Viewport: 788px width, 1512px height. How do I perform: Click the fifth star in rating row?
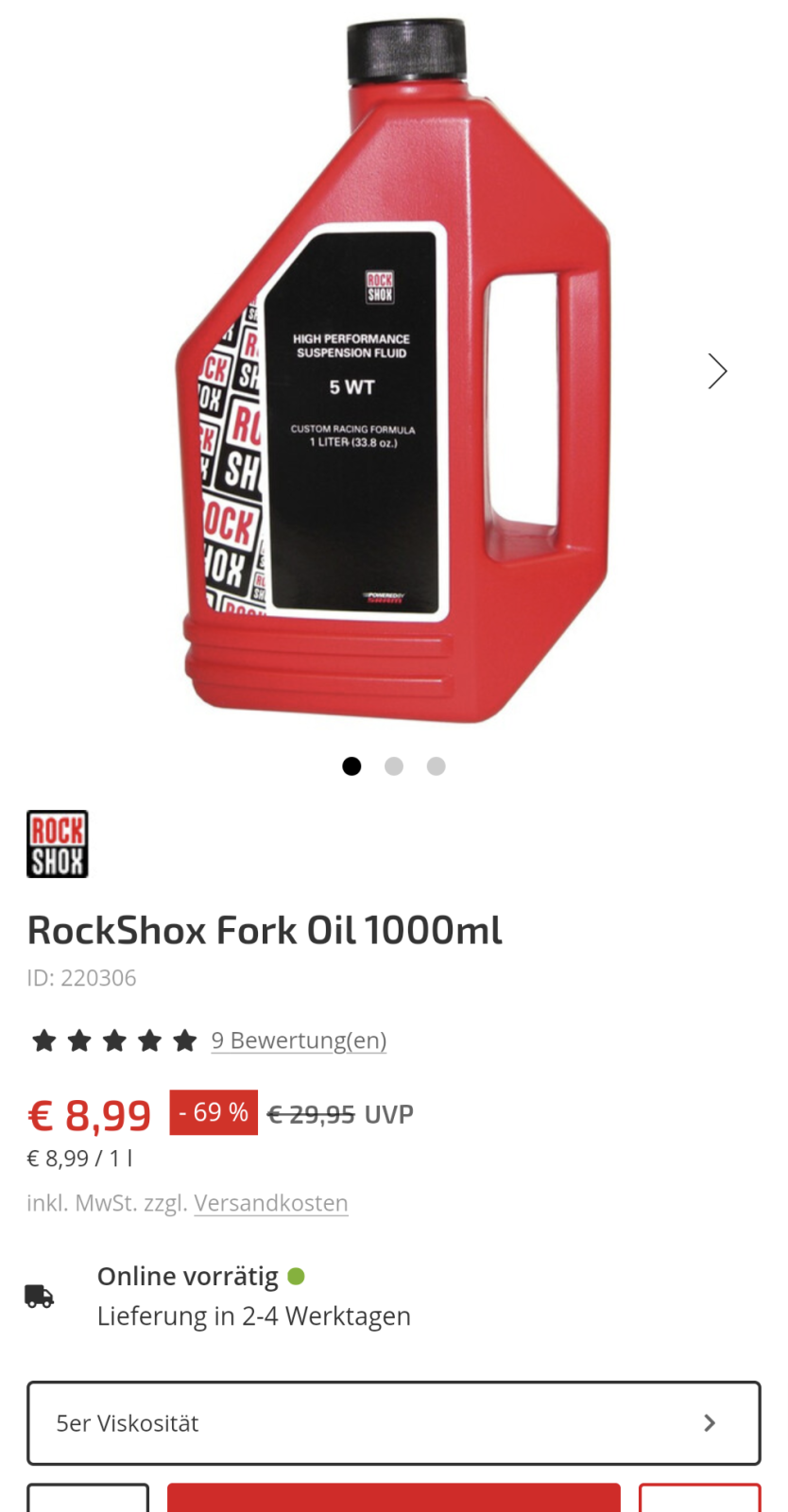pos(185,1041)
